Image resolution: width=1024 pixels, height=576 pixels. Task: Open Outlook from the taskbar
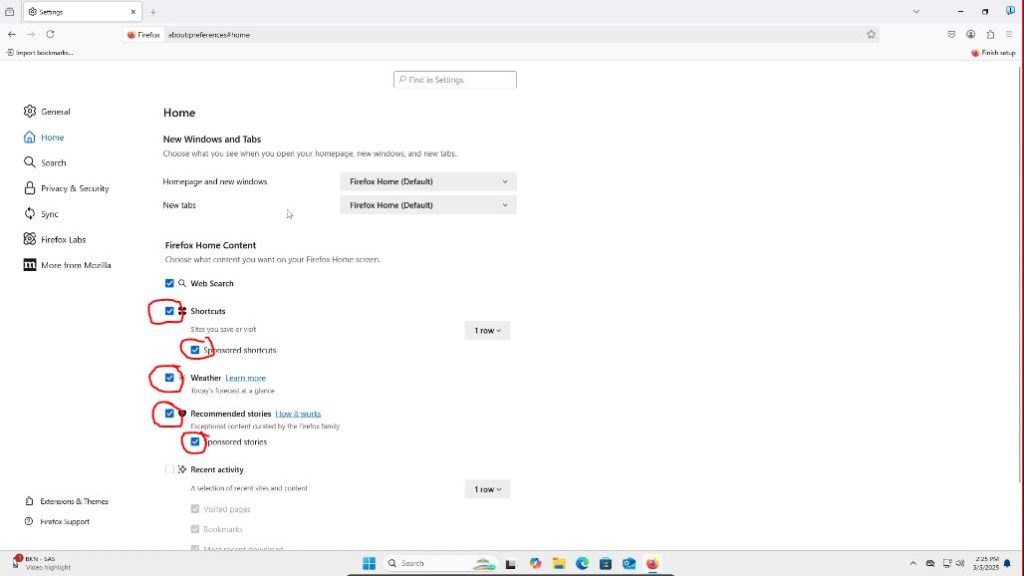[x=629, y=563]
